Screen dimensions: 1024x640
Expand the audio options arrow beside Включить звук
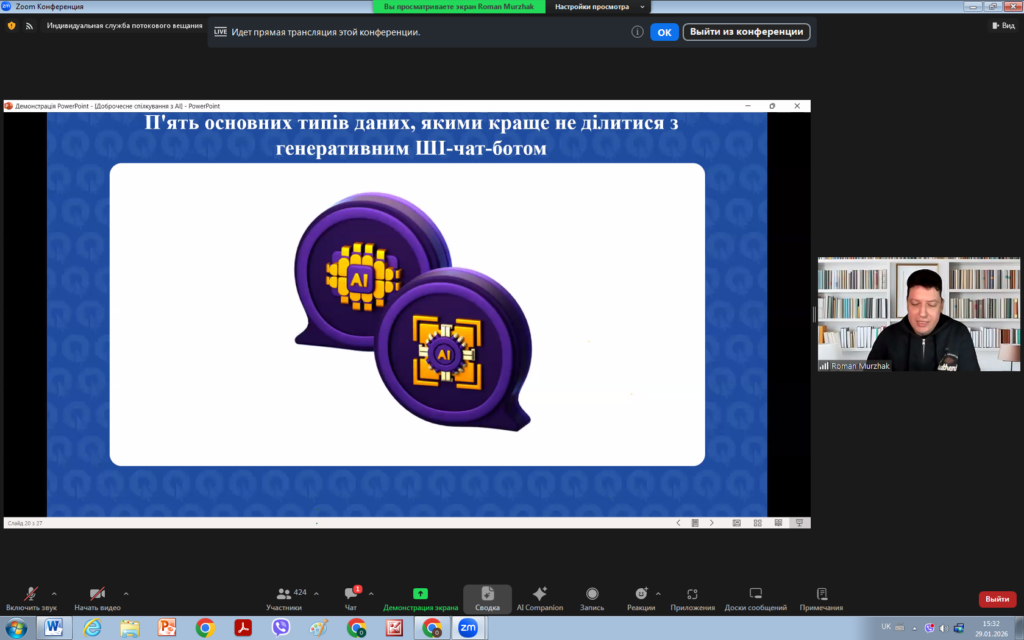tap(54, 593)
